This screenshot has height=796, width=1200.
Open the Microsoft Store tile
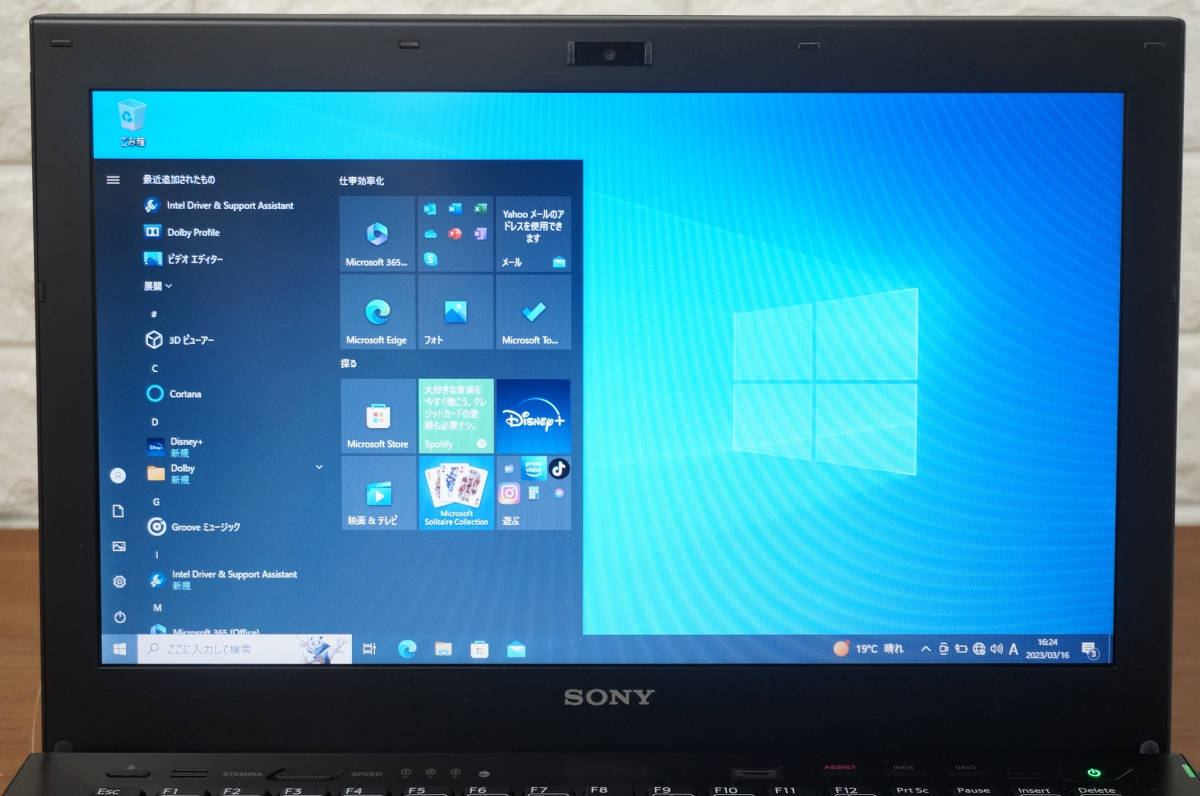[377, 416]
